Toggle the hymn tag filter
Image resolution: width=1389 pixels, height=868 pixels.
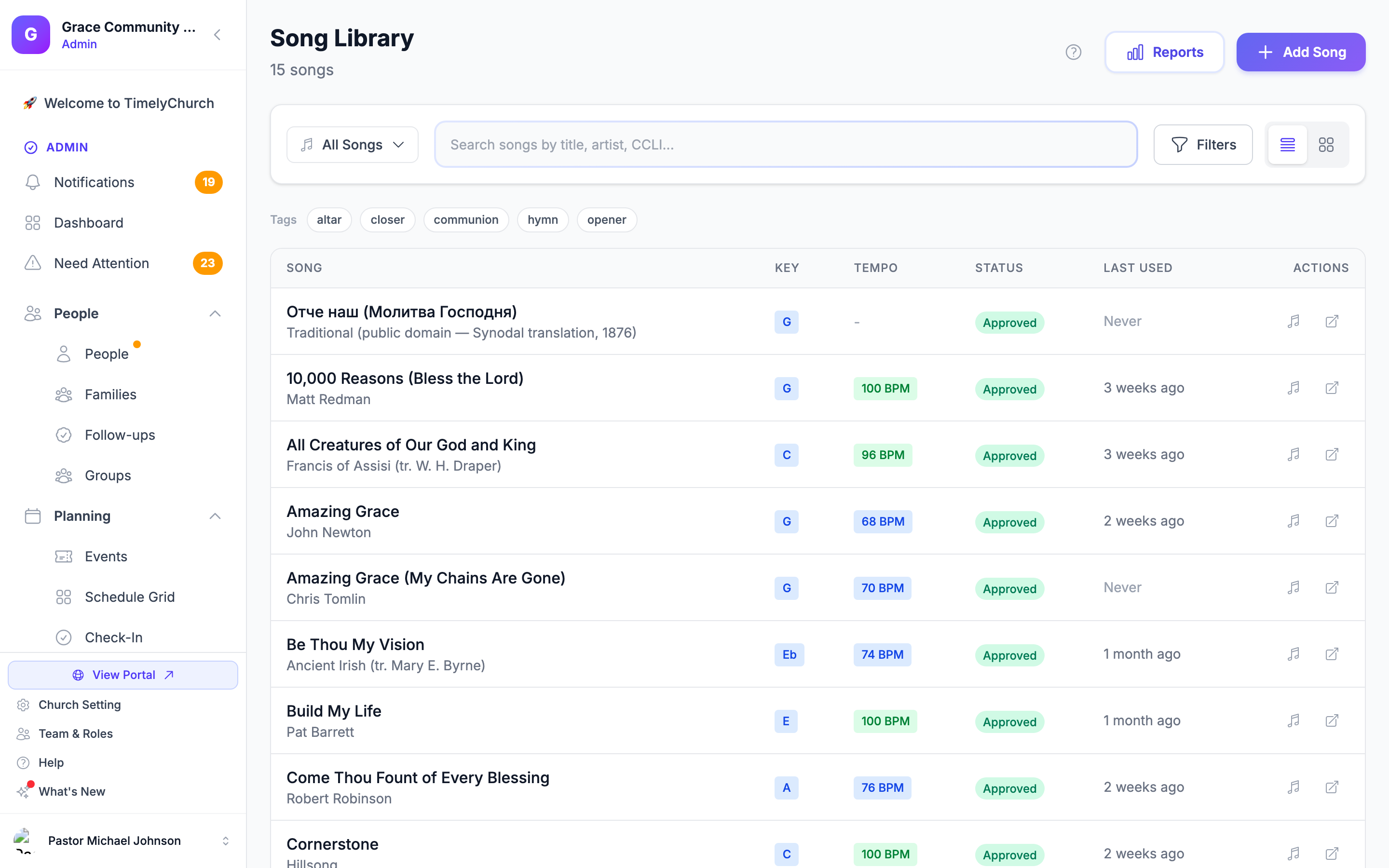click(543, 220)
